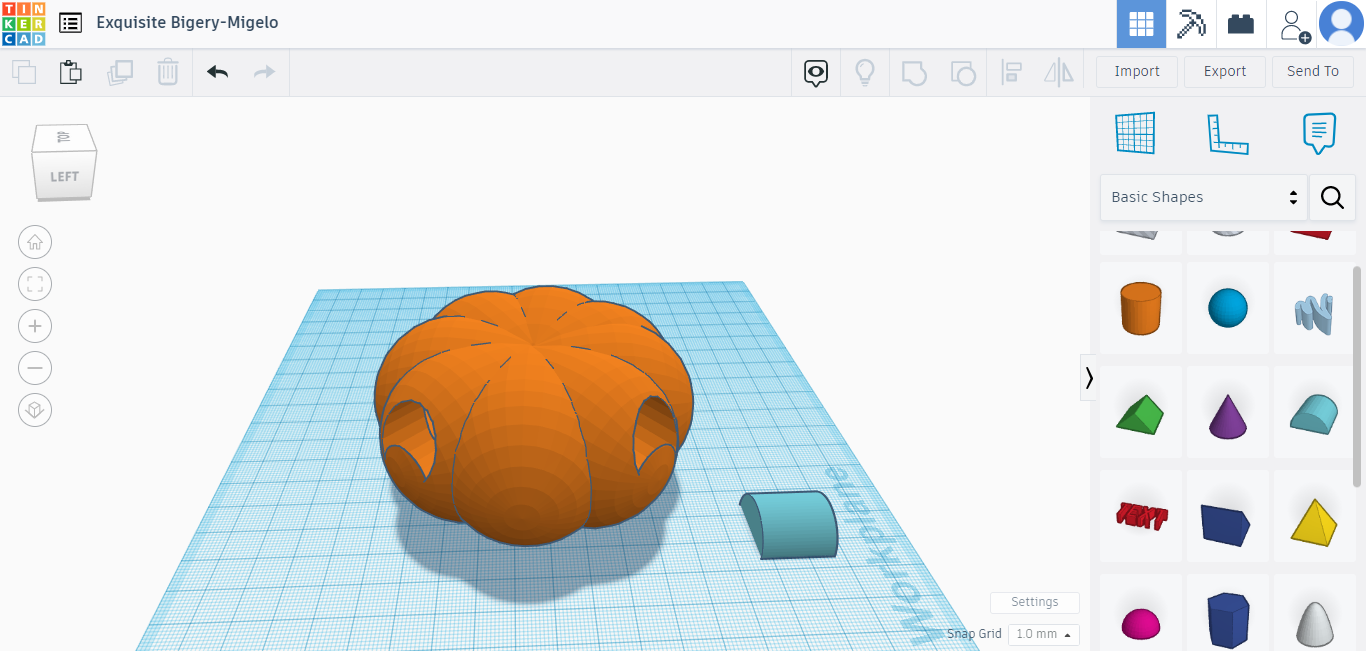The image size is (1366, 651).
Task: Open the Basic Shapes dropdown
Action: [x=1203, y=197]
